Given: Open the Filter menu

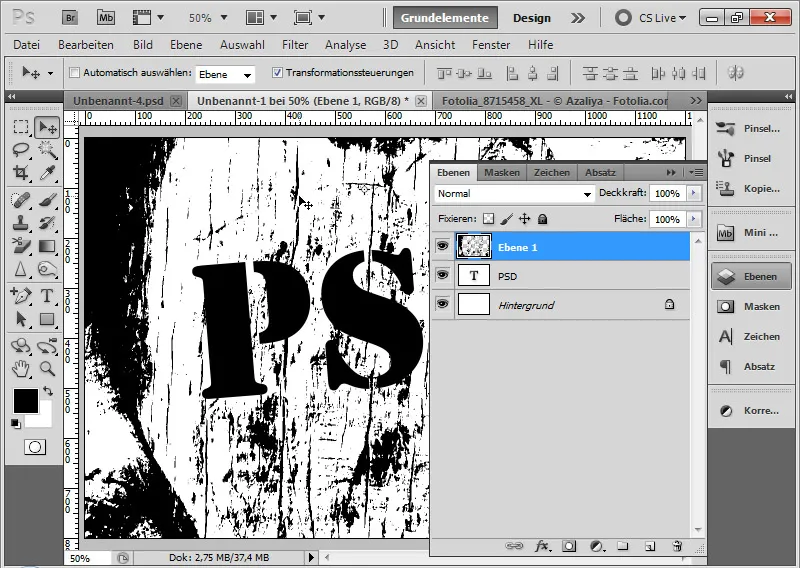Looking at the screenshot, I should 295,45.
